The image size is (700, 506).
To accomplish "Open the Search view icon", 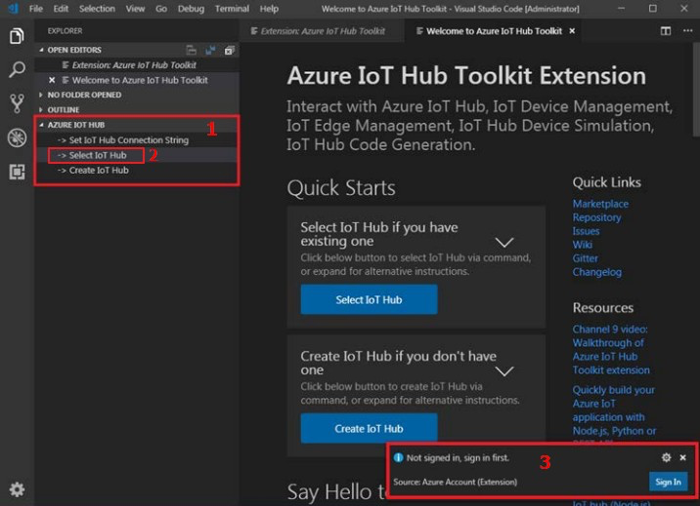I will (x=16, y=70).
